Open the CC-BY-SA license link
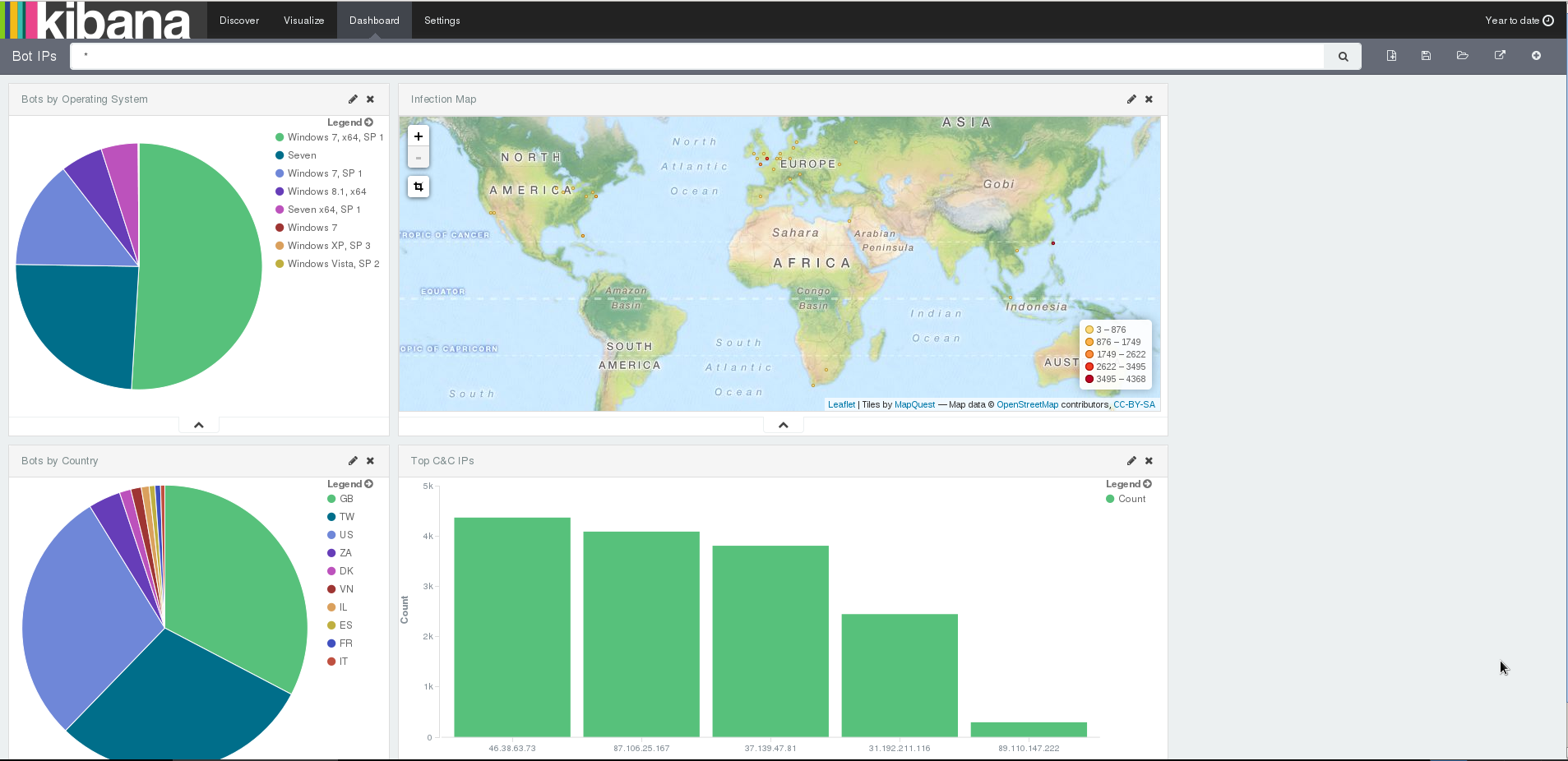 pos(1134,404)
